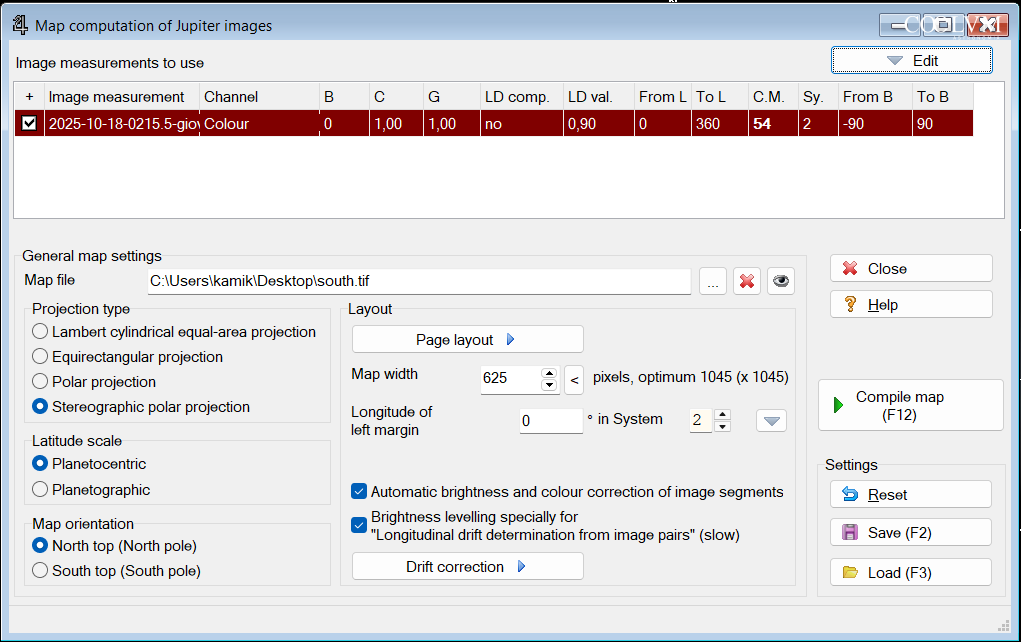Click Save (F2) settings button
Screen dimensions: 1021x642
tap(910, 533)
